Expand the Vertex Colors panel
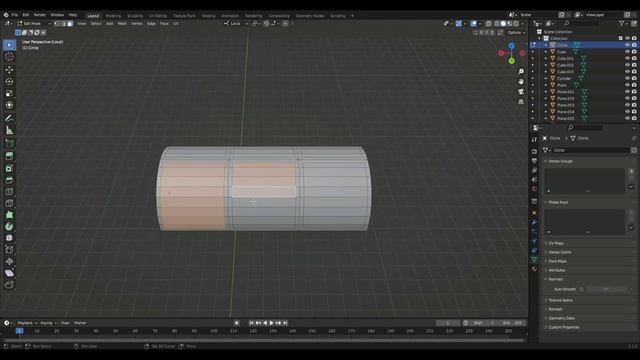 pos(559,252)
